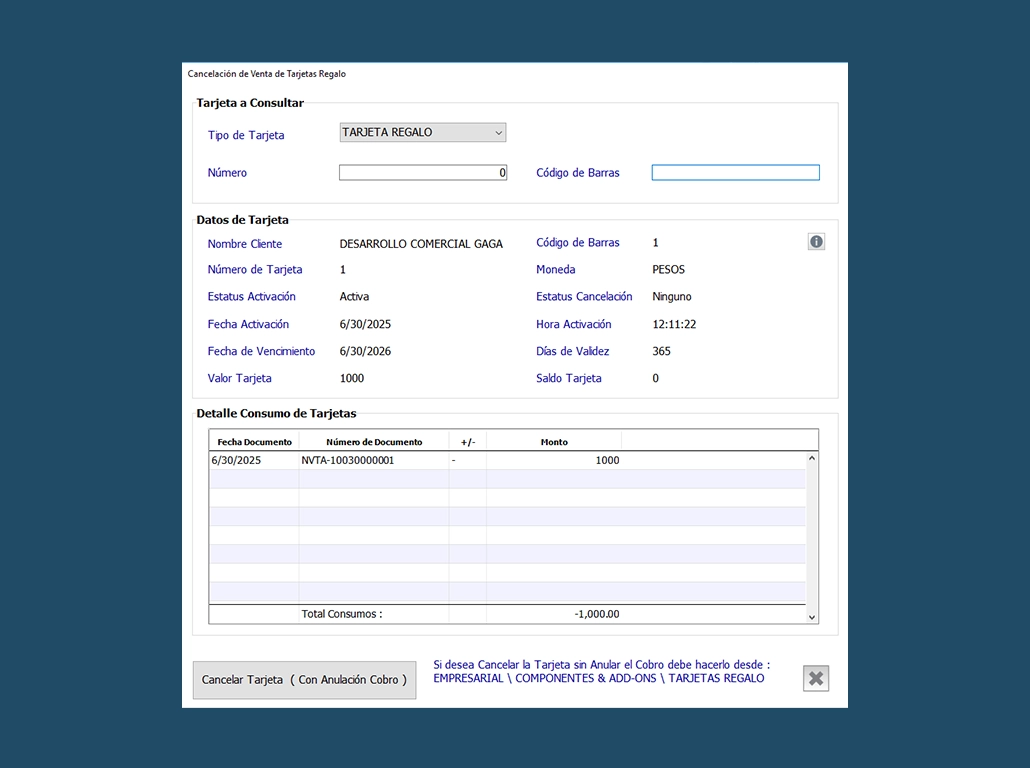
Task: Click the Código de Barras text box
Action: [735, 173]
